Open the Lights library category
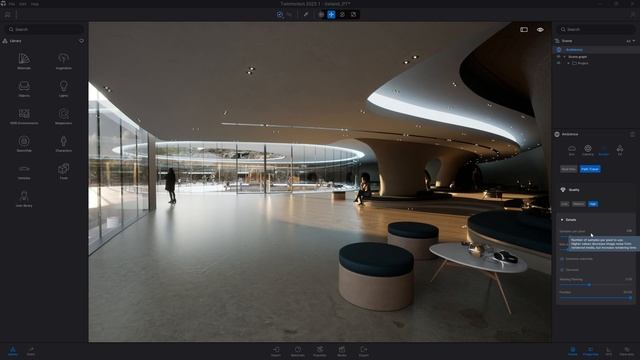The width and height of the screenshot is (640, 360). point(64,89)
